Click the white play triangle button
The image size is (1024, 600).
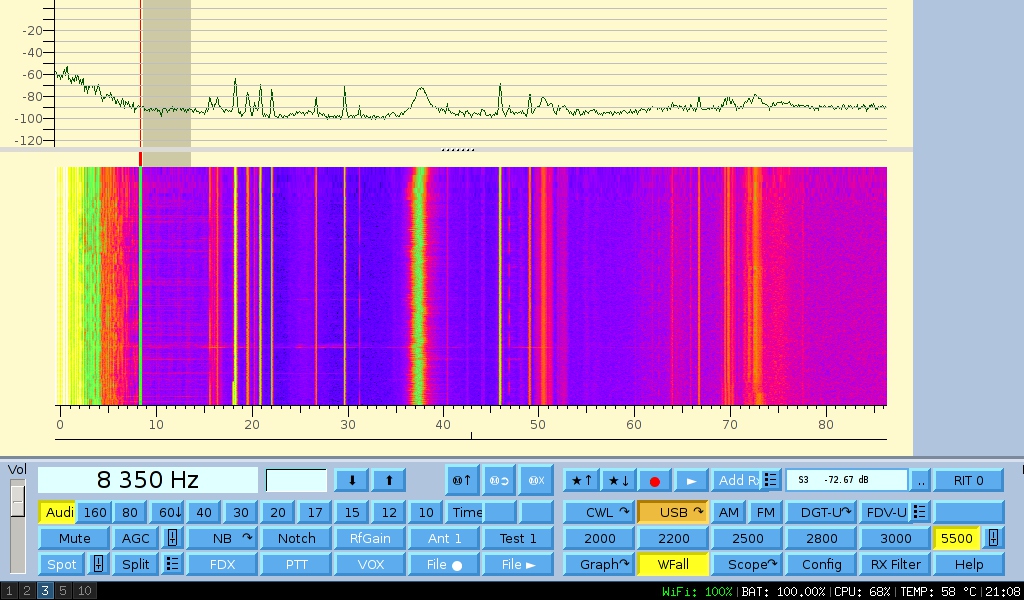pos(692,481)
